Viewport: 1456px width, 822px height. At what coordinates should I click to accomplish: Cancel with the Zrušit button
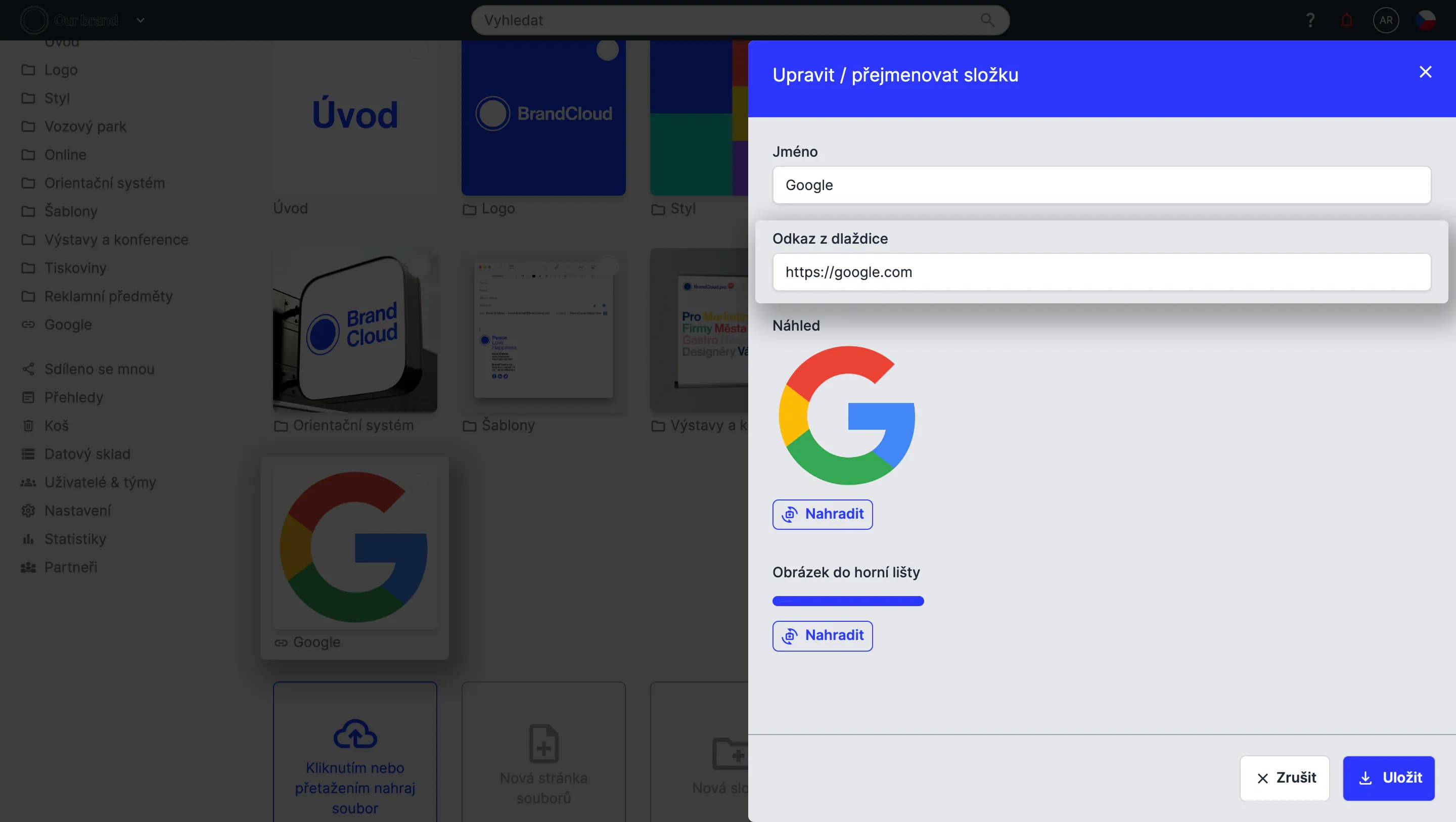(x=1284, y=778)
